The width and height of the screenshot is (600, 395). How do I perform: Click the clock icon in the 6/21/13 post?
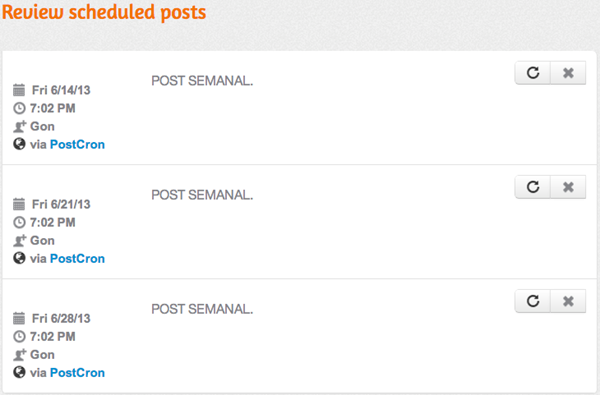point(19,222)
